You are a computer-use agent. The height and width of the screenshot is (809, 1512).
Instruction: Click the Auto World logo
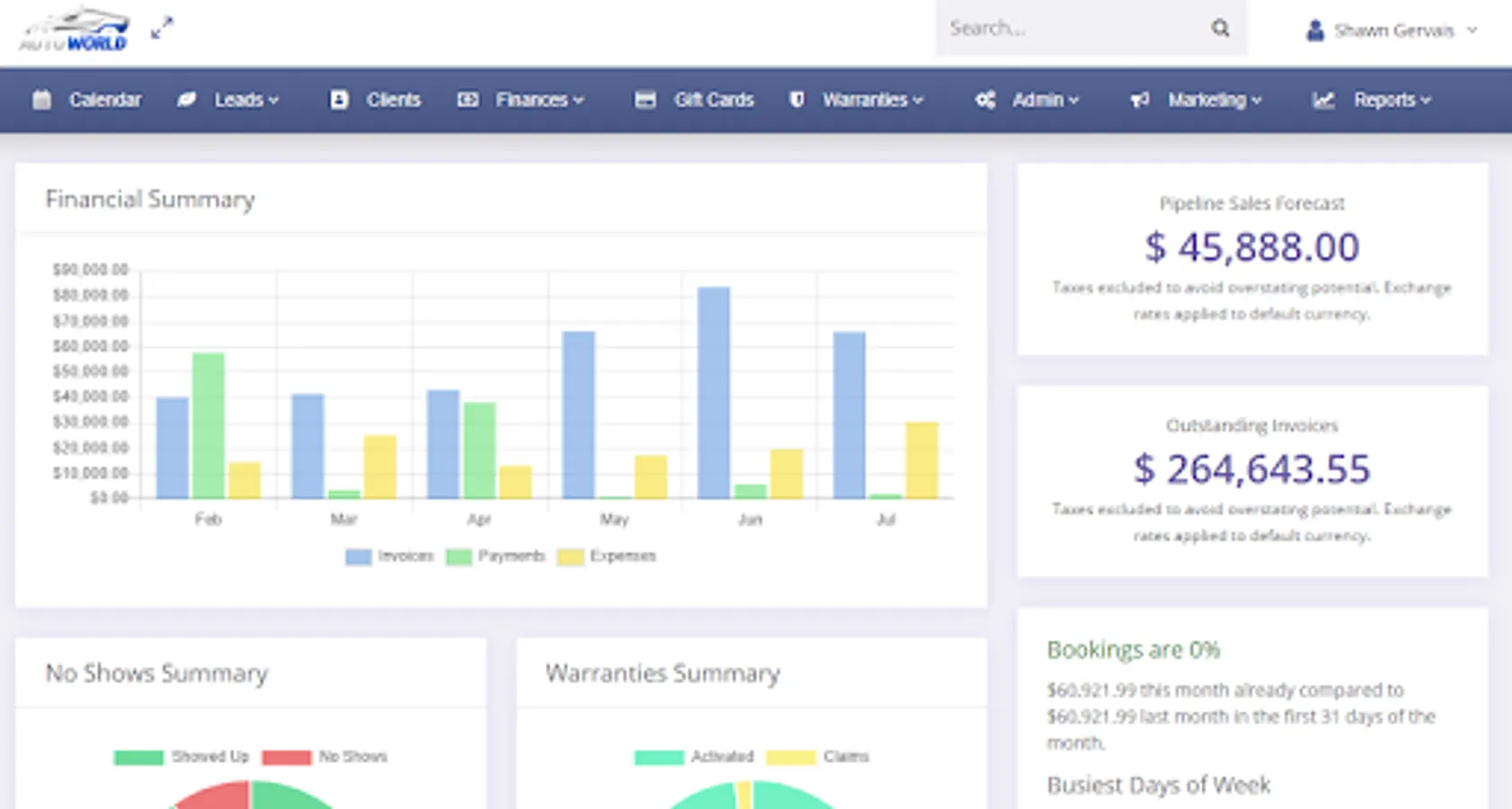(75, 30)
